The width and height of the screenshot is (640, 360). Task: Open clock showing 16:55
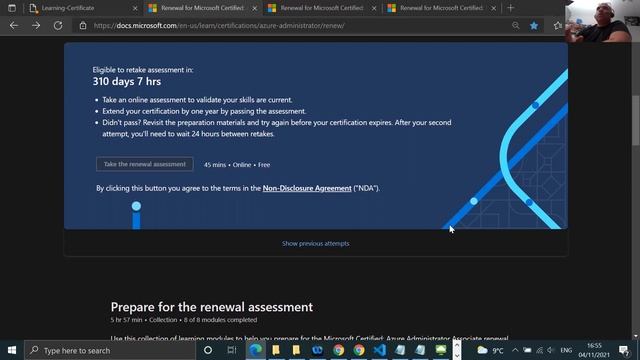pyautogui.click(x=594, y=350)
